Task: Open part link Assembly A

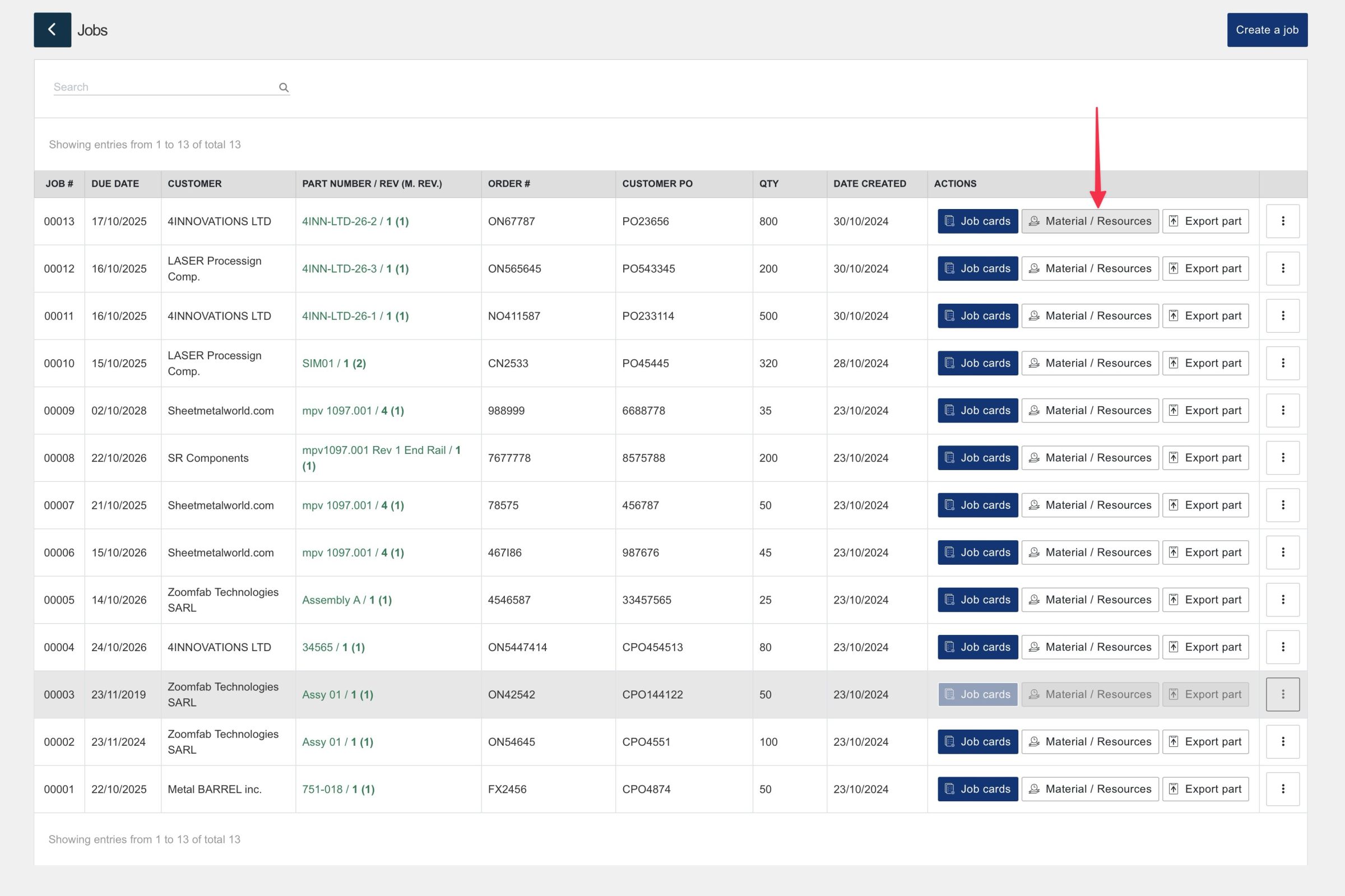Action: point(331,600)
